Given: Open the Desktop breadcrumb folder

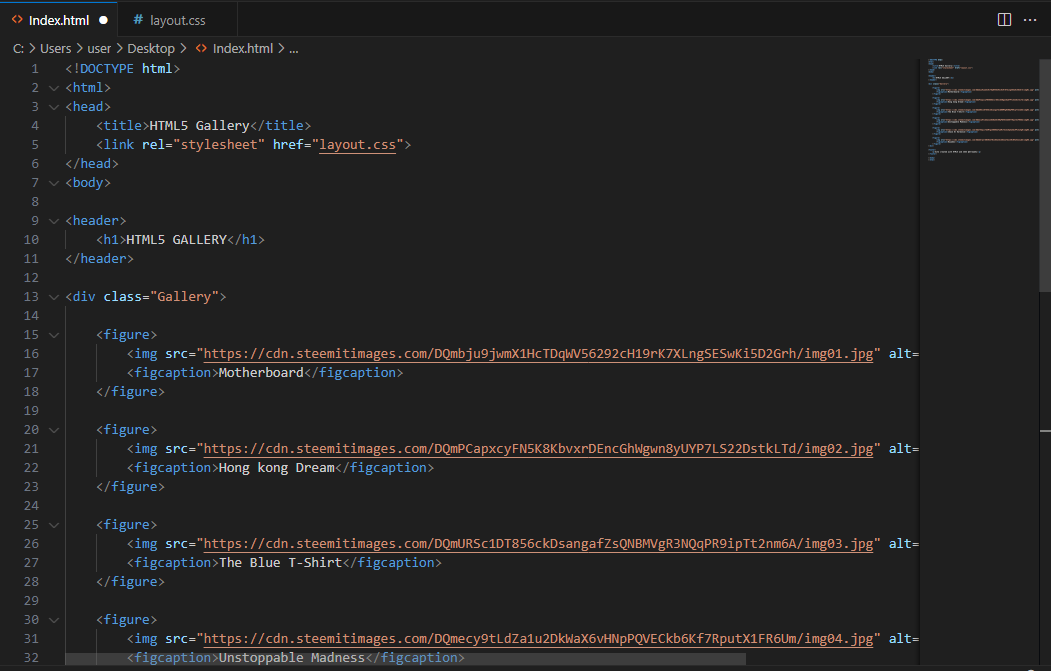Looking at the screenshot, I should 151,48.
